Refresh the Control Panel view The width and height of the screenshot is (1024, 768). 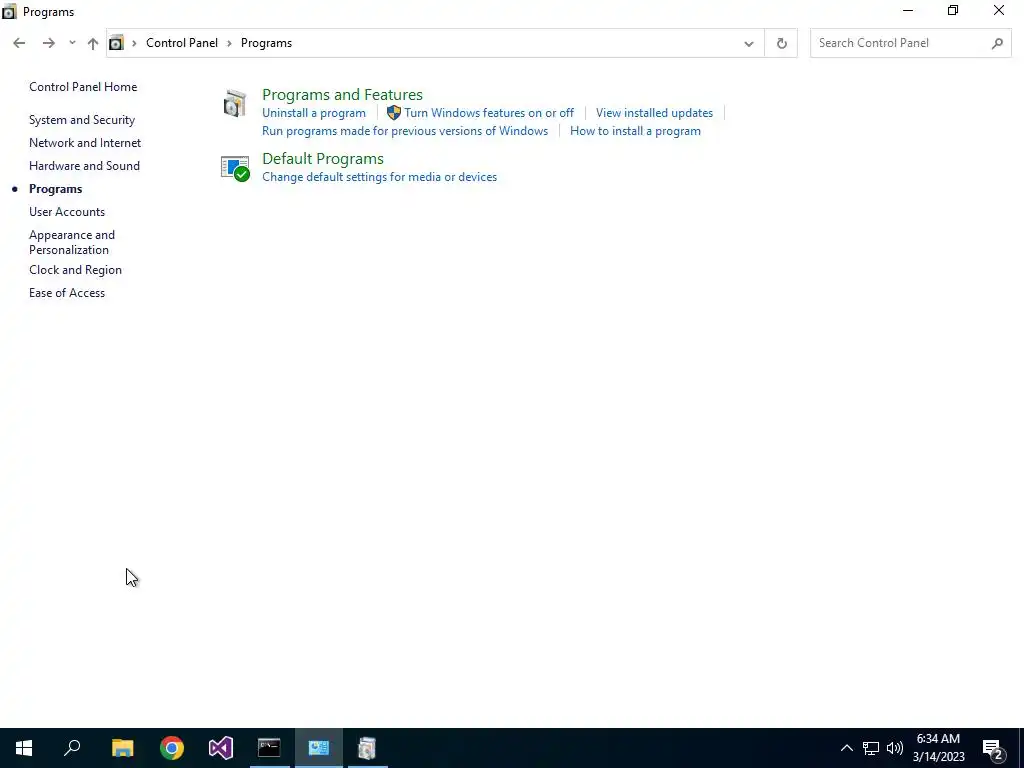tap(781, 43)
